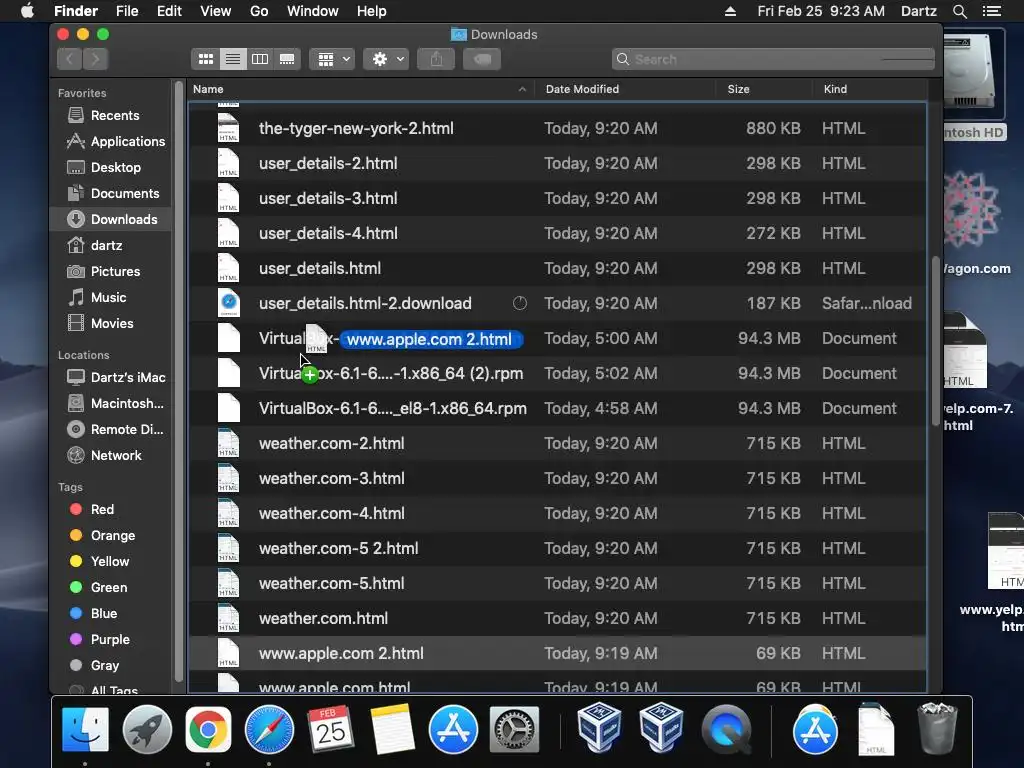The image size is (1024, 768).
Task: Focus the Finder Search field
Action: [x=773, y=59]
